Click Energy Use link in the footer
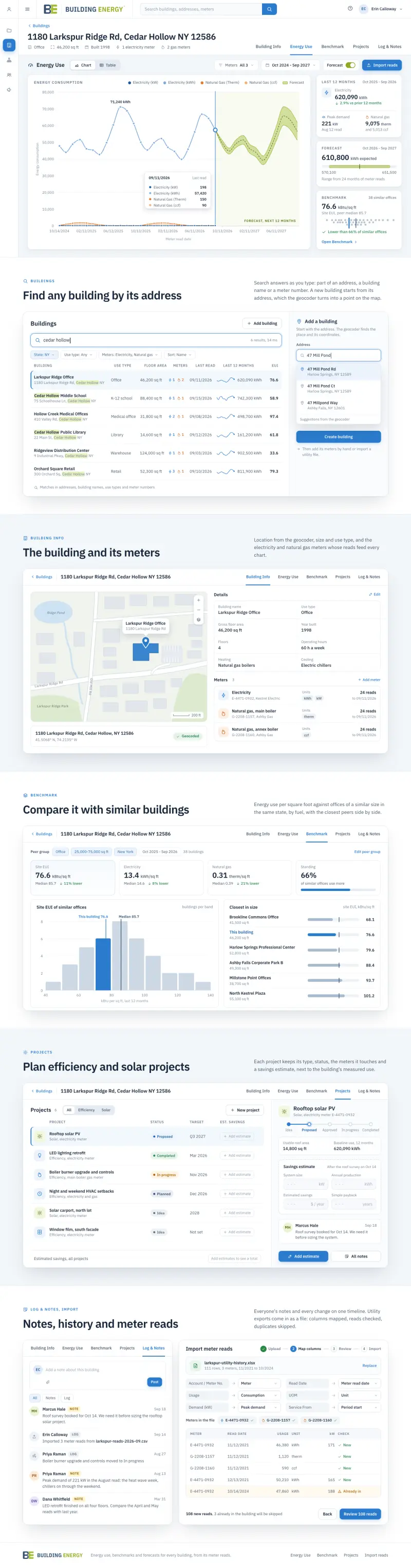Image resolution: width=411 pixels, height=1568 pixels. click(301, 1555)
